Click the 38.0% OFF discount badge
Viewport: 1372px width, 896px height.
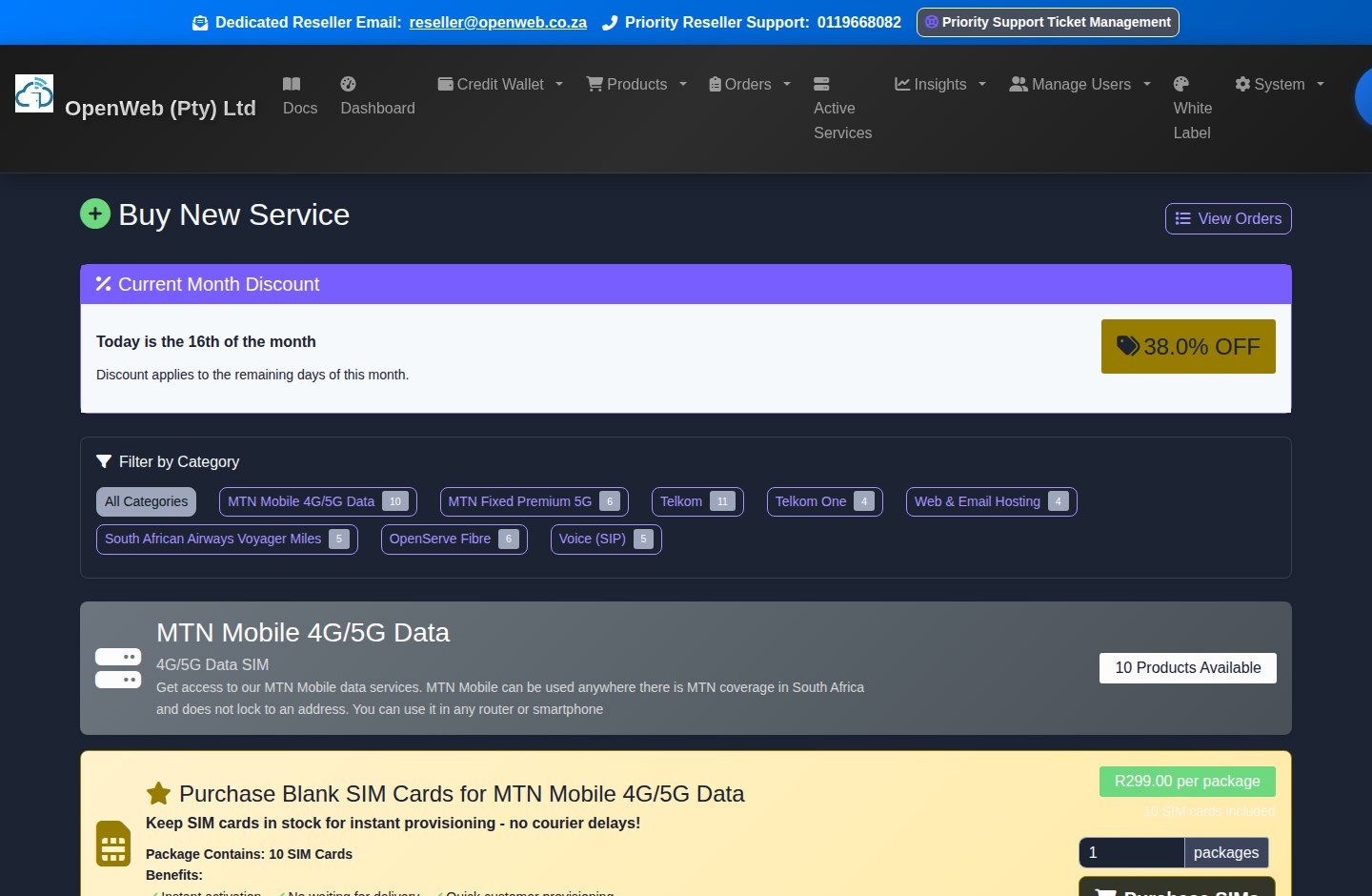tap(1188, 346)
